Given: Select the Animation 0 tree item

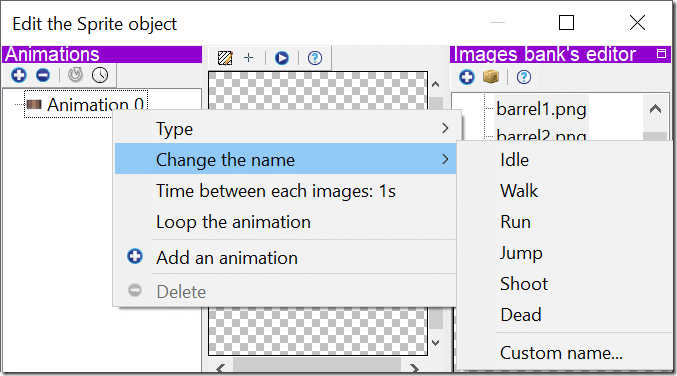Looking at the screenshot, I should 86,104.
